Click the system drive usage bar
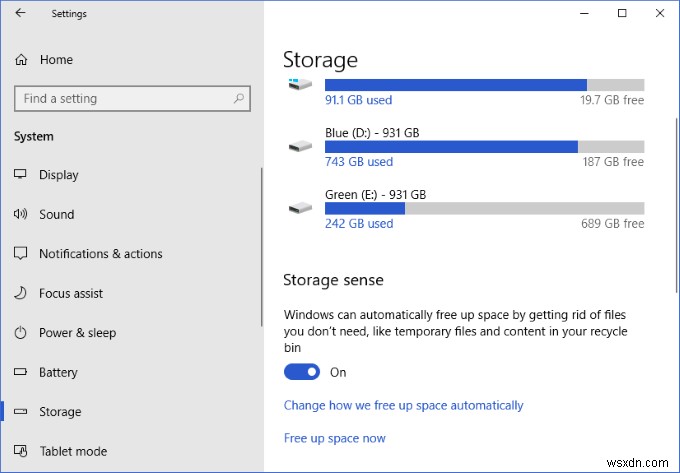 (484, 85)
